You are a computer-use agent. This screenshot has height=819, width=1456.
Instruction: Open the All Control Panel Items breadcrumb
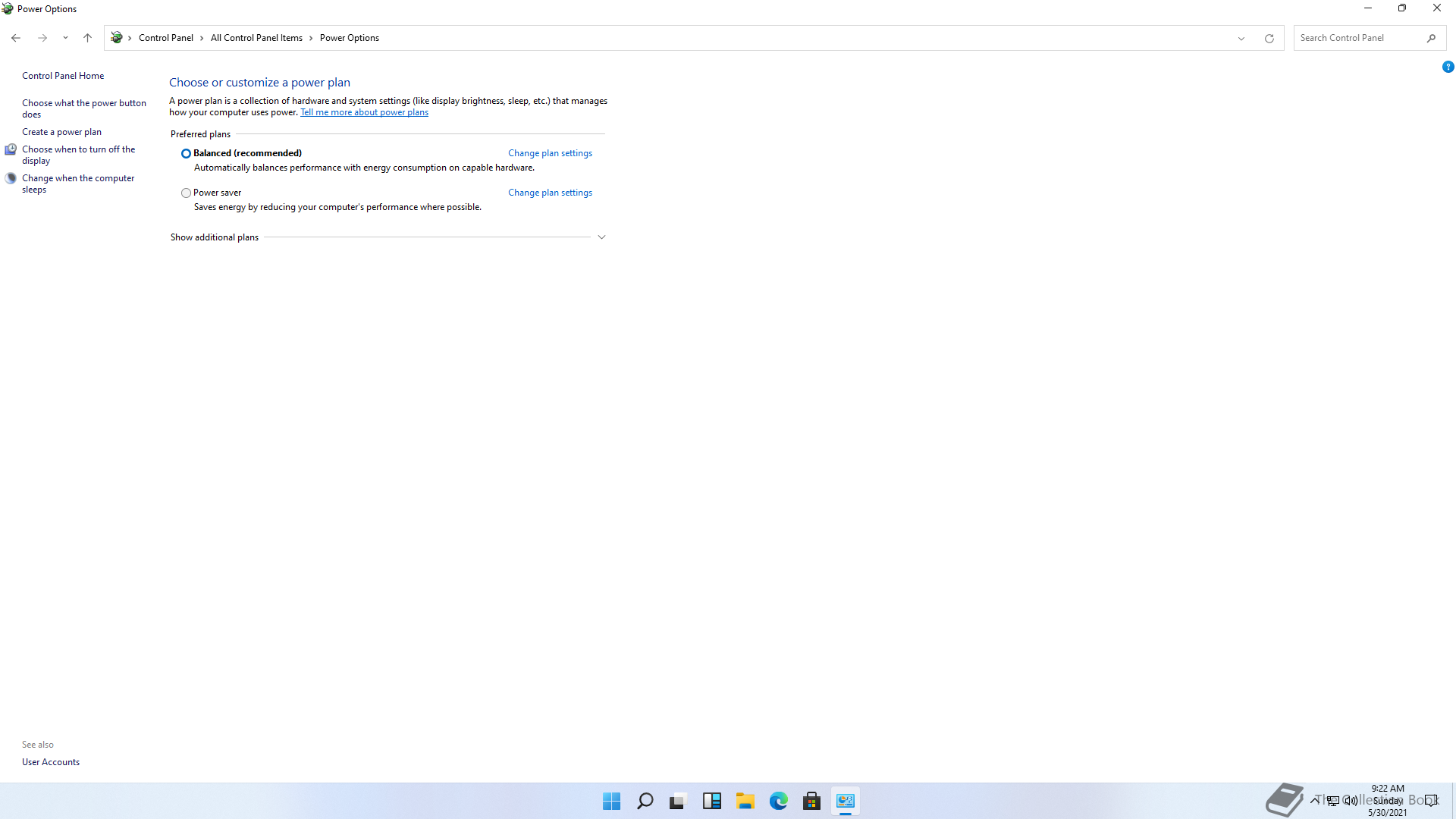coord(256,38)
